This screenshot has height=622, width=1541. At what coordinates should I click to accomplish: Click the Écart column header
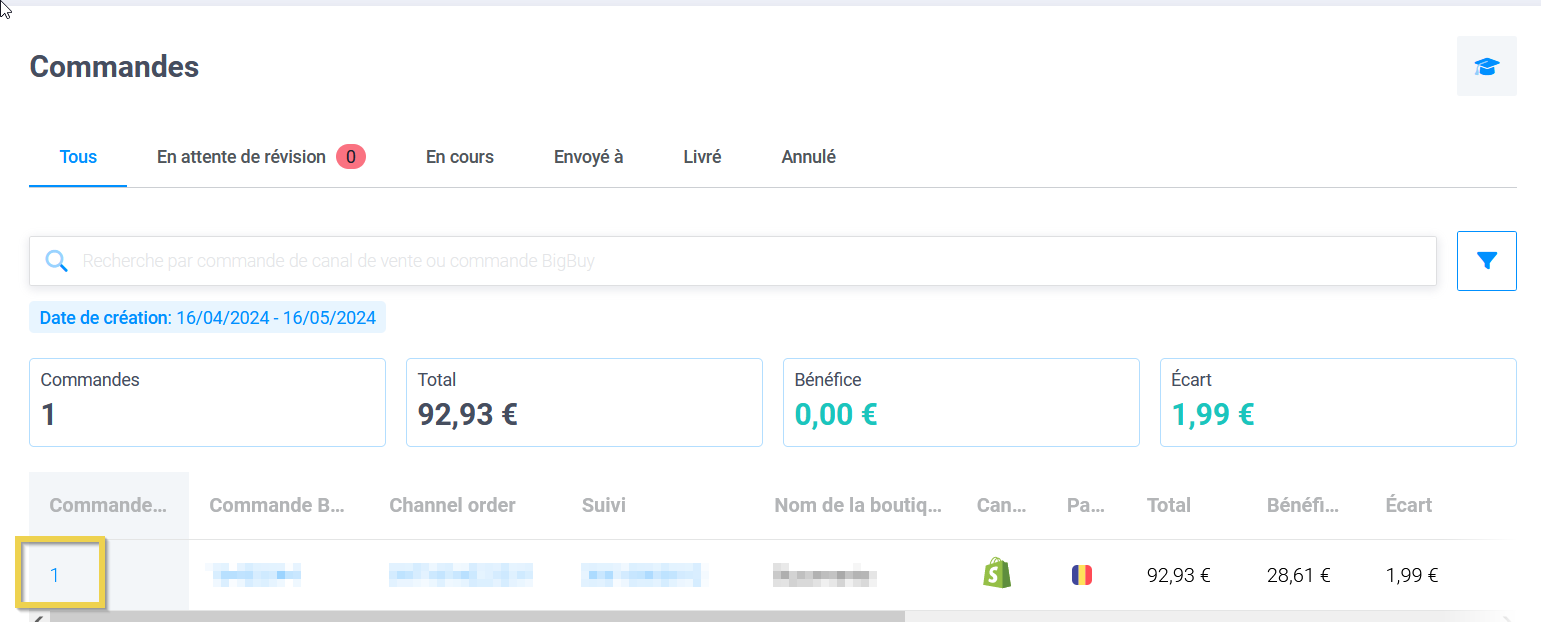point(1408,505)
